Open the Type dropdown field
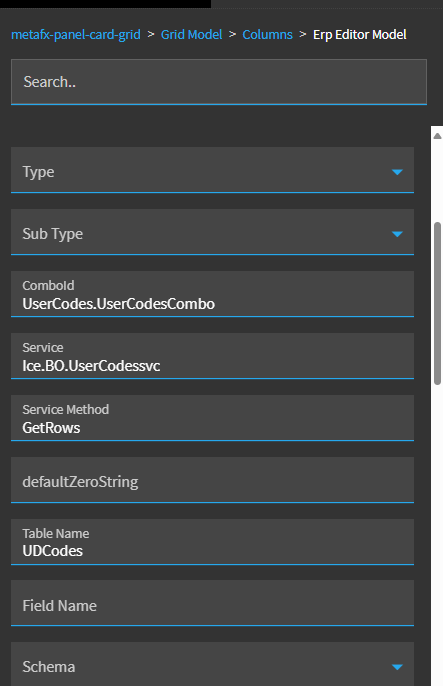Screen dimensions: 443x686 tap(213, 170)
